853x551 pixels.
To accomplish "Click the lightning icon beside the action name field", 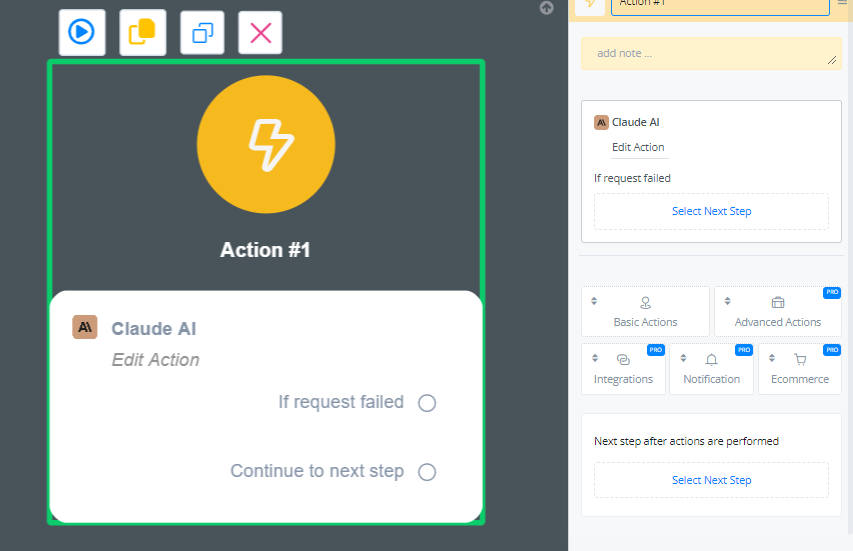I will 590,4.
